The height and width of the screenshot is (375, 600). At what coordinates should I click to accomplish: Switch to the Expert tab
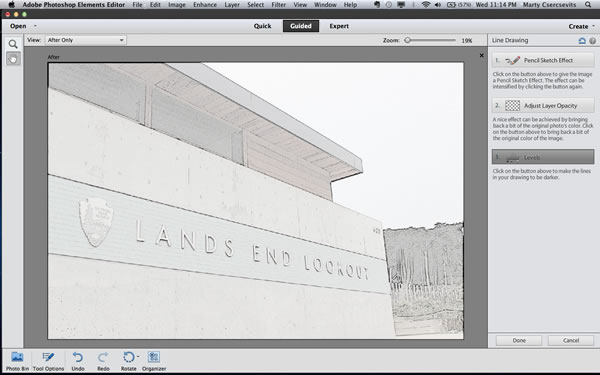tap(339, 26)
